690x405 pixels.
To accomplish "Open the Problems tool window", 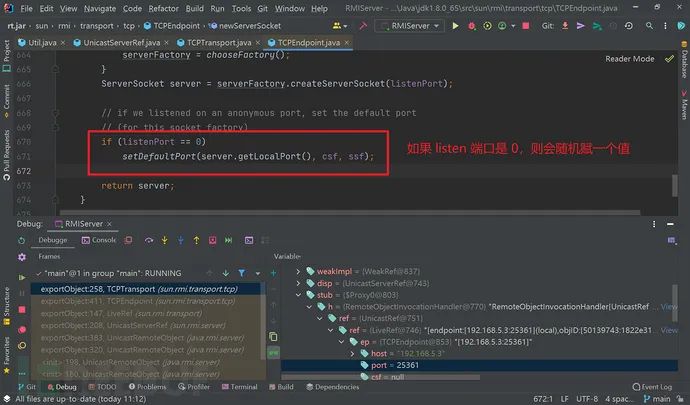I will tap(147, 387).
